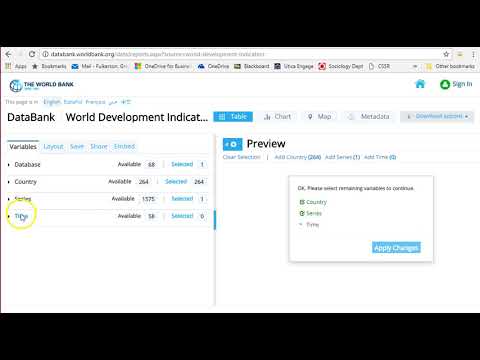Click the site info icon in address bar
Screen dimensions: 480x360
45,54
